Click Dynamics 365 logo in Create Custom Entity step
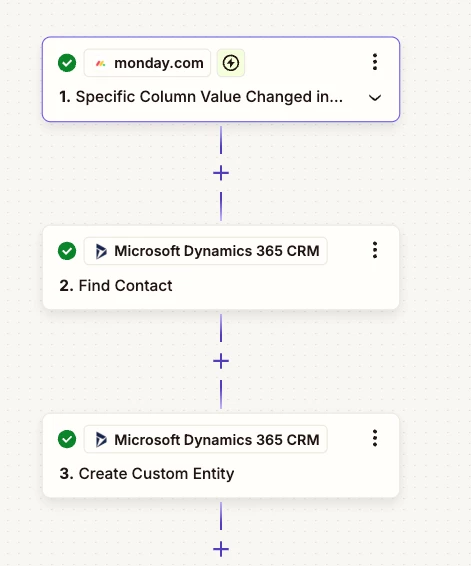This screenshot has height=566, width=471. pos(101,440)
